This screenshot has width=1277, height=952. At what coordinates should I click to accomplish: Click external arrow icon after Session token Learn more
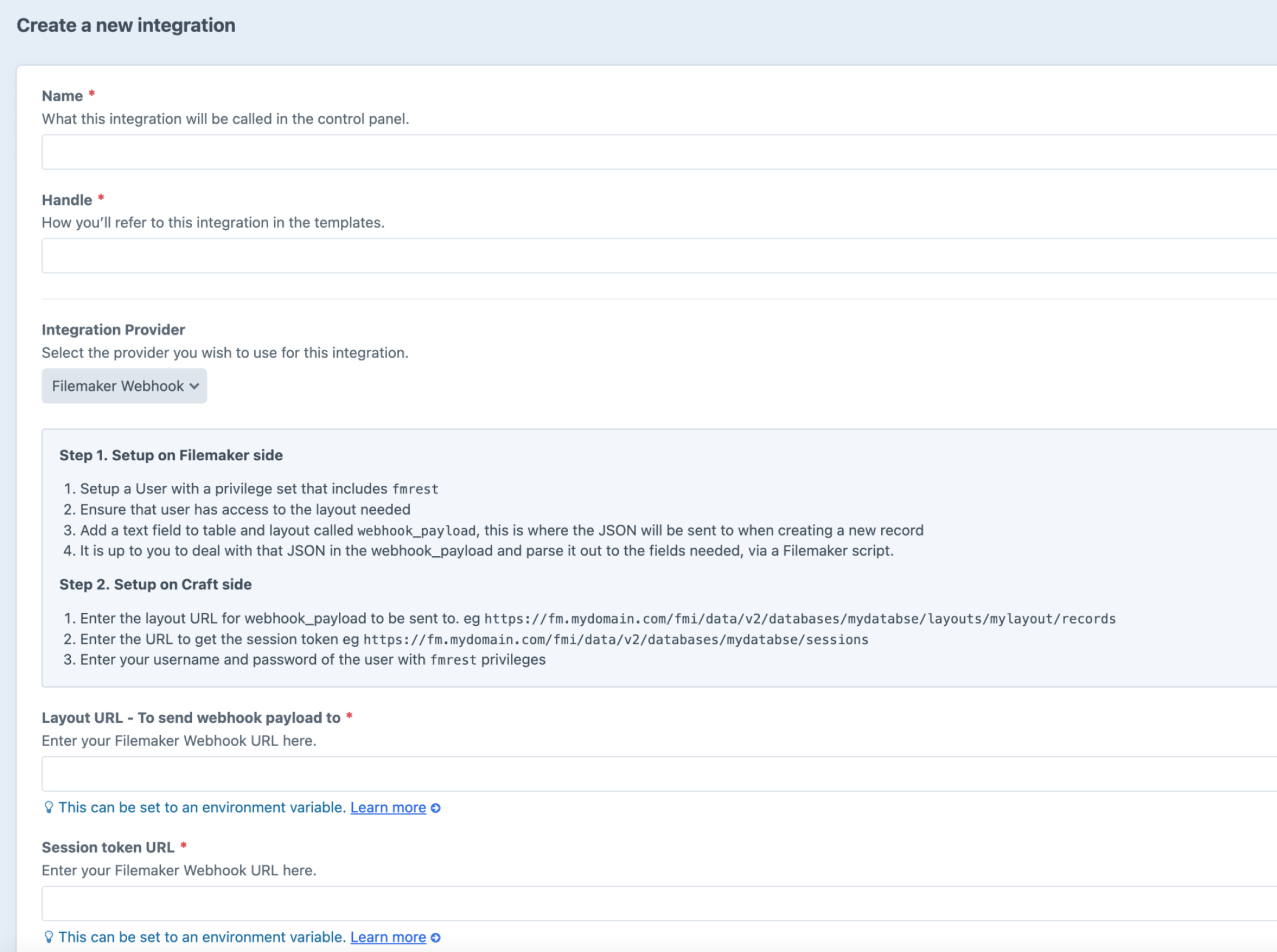coord(436,937)
